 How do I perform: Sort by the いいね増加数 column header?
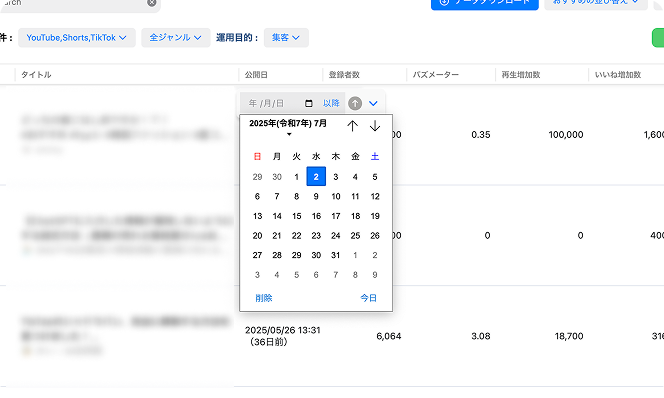(x=618, y=75)
